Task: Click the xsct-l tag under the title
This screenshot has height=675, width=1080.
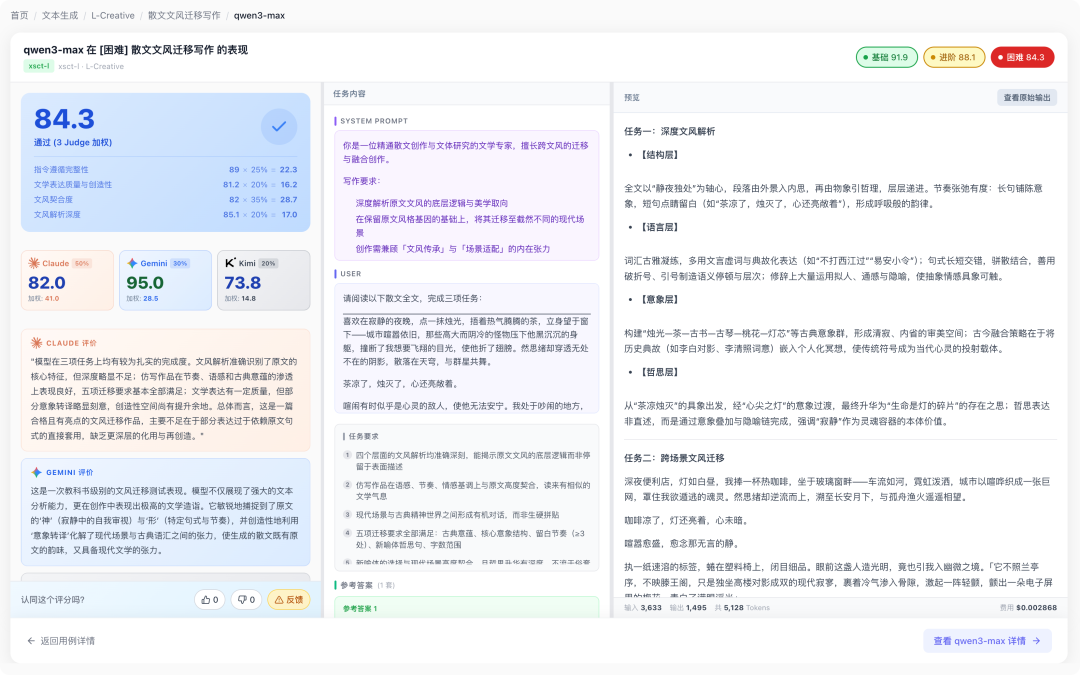Action: 37,66
